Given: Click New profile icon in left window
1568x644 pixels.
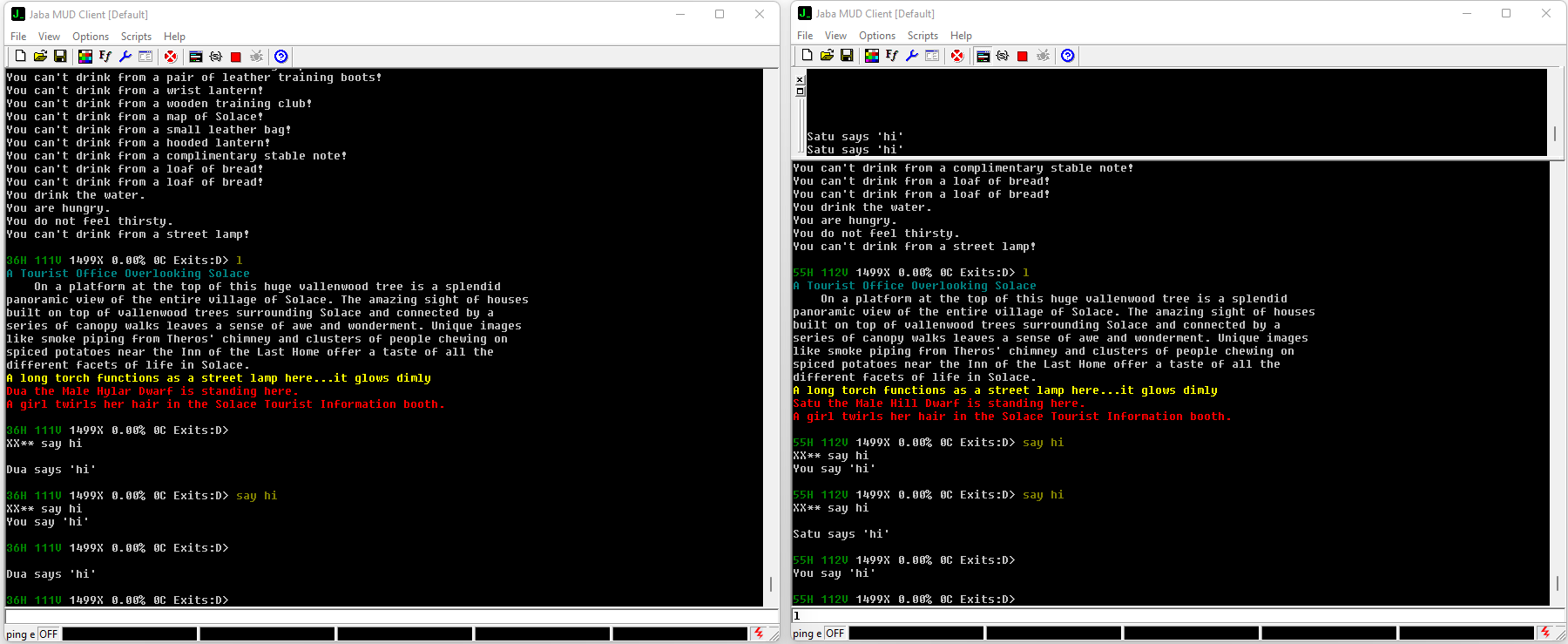Looking at the screenshot, I should coord(20,56).
